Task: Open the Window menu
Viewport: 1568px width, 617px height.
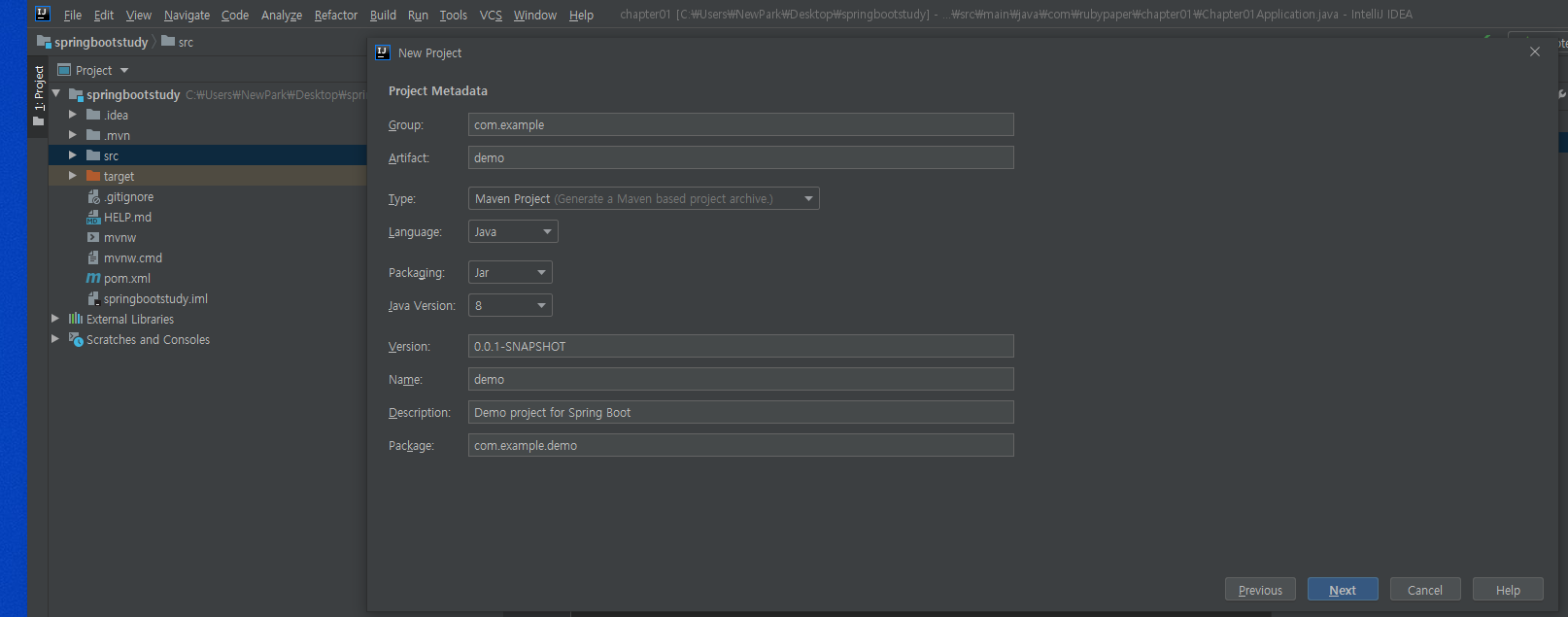Action: tap(535, 15)
